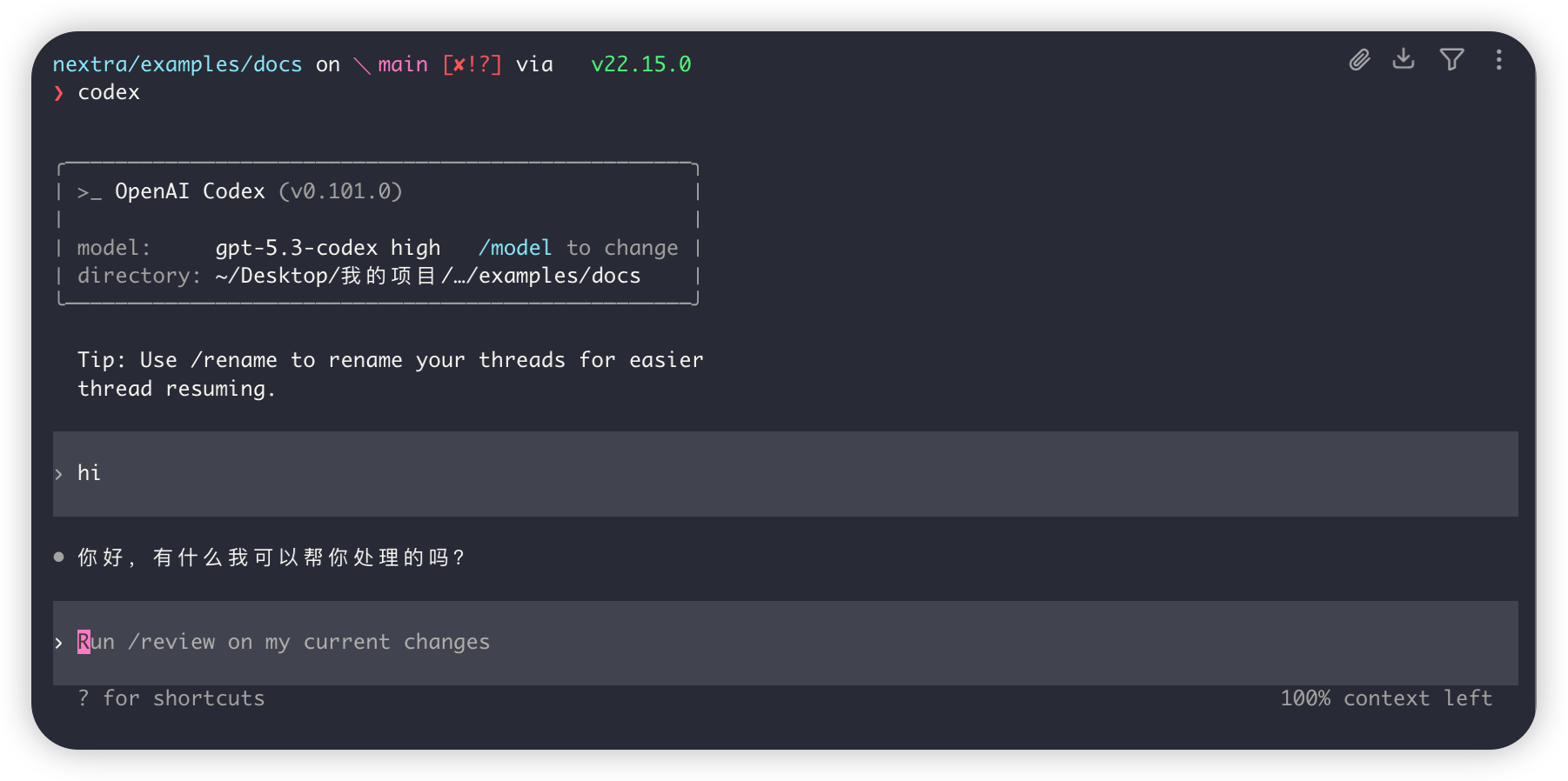This screenshot has height=781, width=1568.
Task: Click the nextra/examples/docs path in the prompt
Action: [178, 65]
